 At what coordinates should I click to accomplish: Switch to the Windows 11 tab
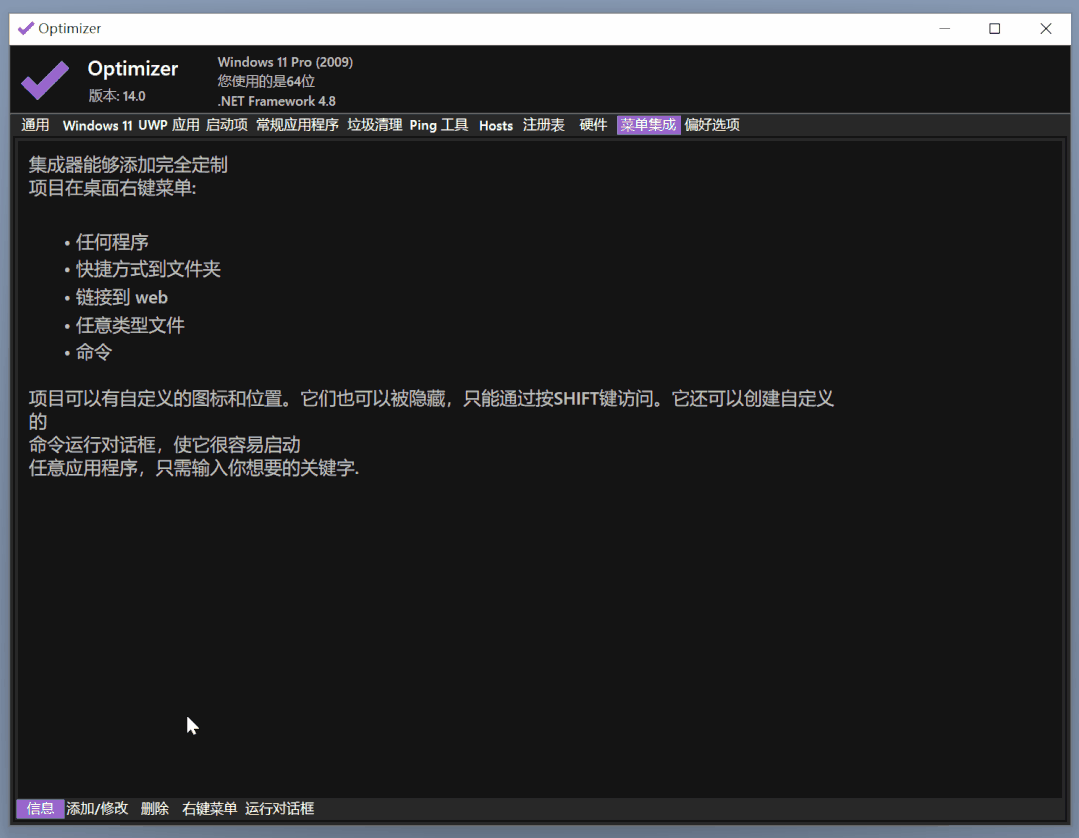click(97, 125)
